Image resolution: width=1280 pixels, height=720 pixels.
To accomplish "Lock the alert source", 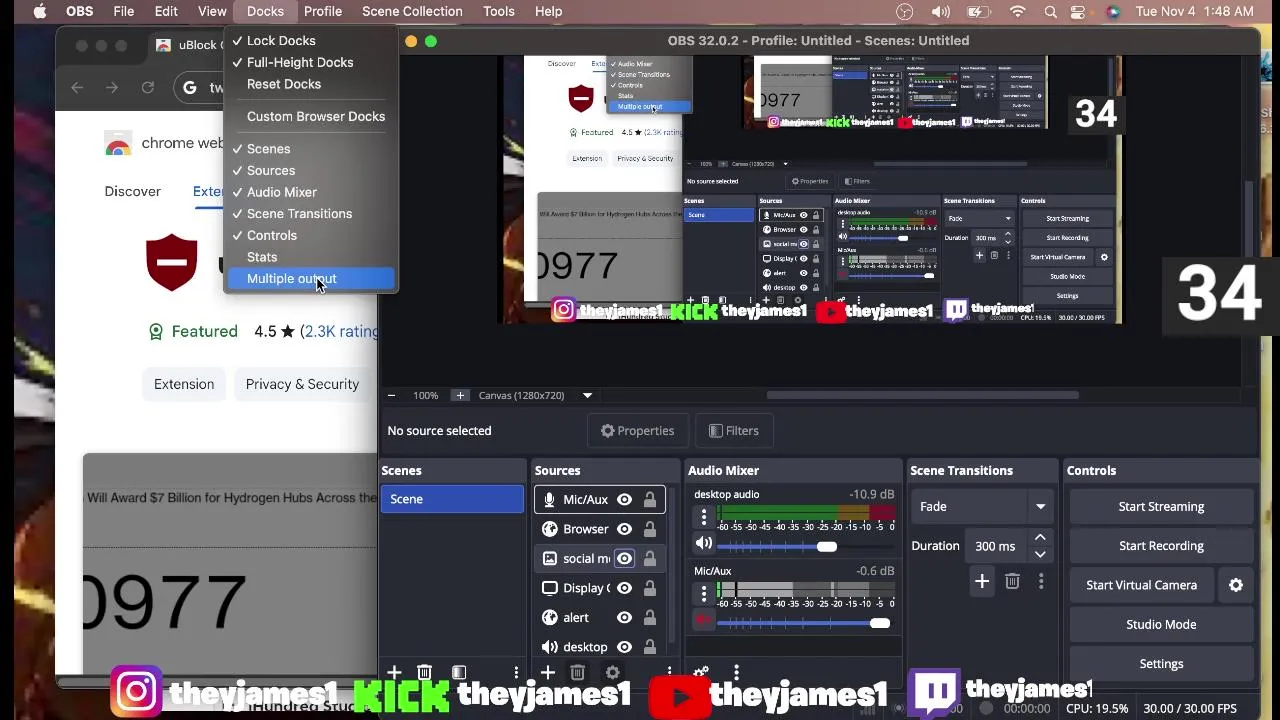I will pos(650,617).
